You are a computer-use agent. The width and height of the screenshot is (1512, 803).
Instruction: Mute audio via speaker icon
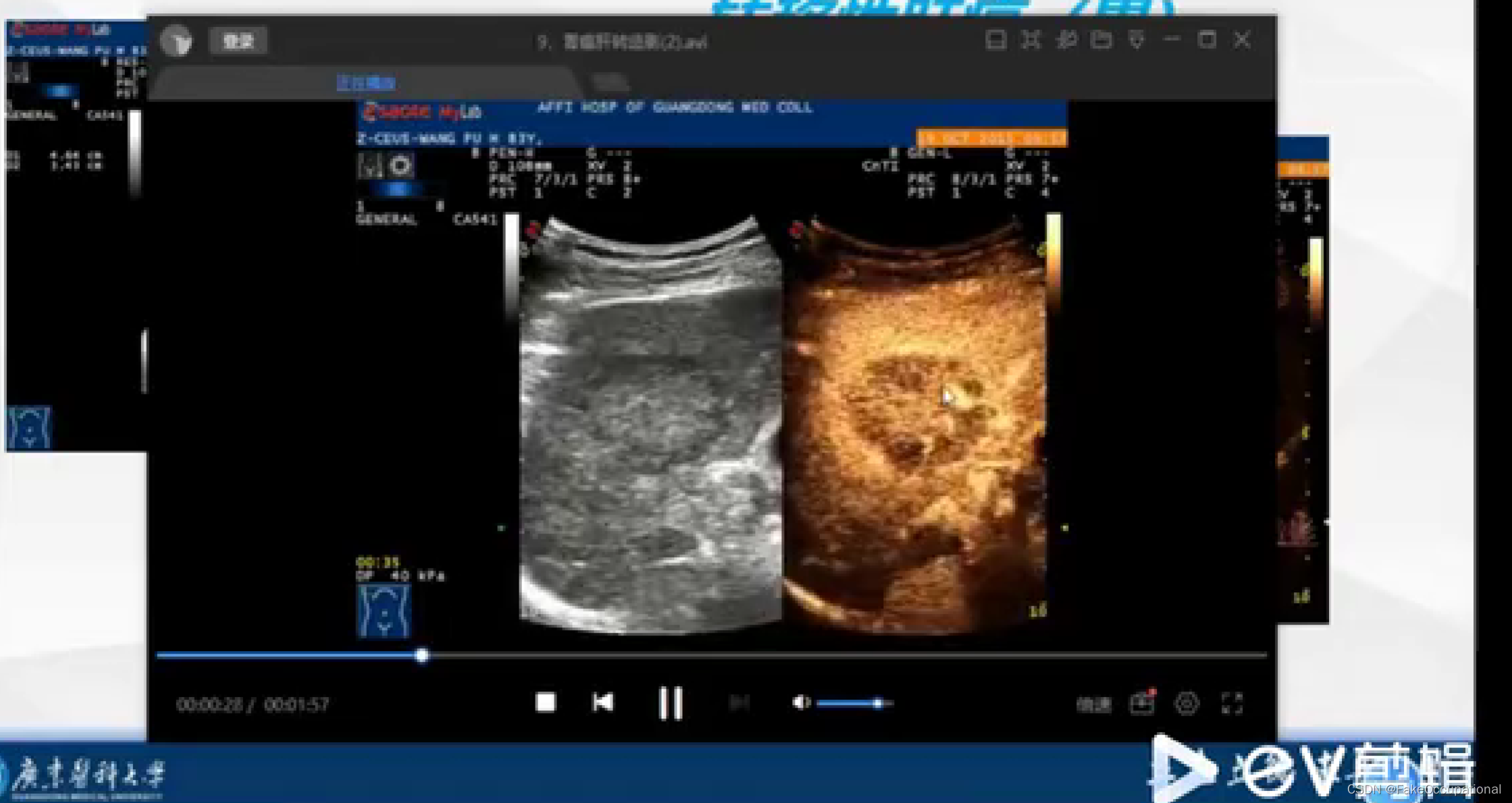[x=800, y=703]
